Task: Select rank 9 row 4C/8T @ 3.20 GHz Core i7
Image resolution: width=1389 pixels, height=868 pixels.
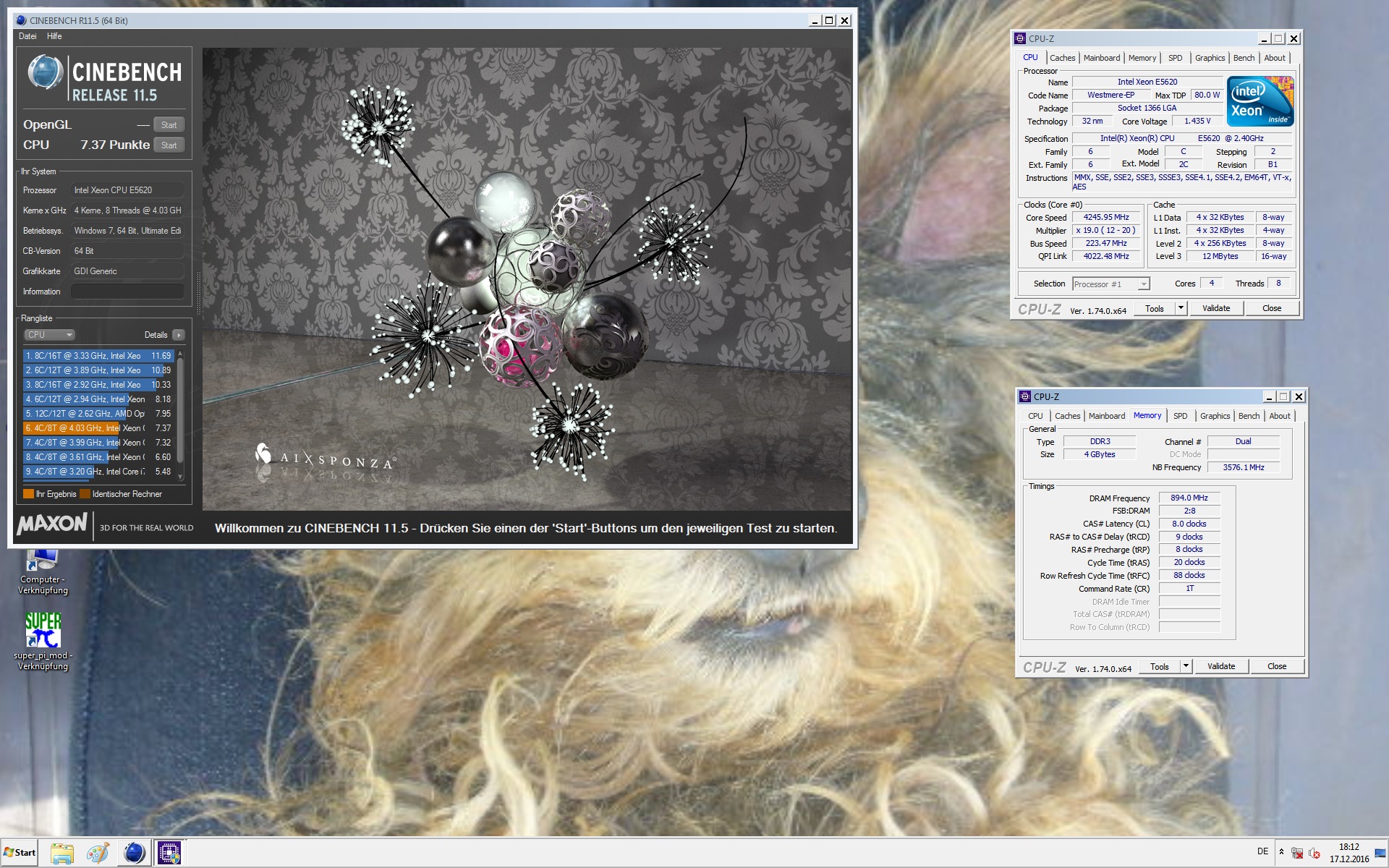Action: click(x=99, y=472)
